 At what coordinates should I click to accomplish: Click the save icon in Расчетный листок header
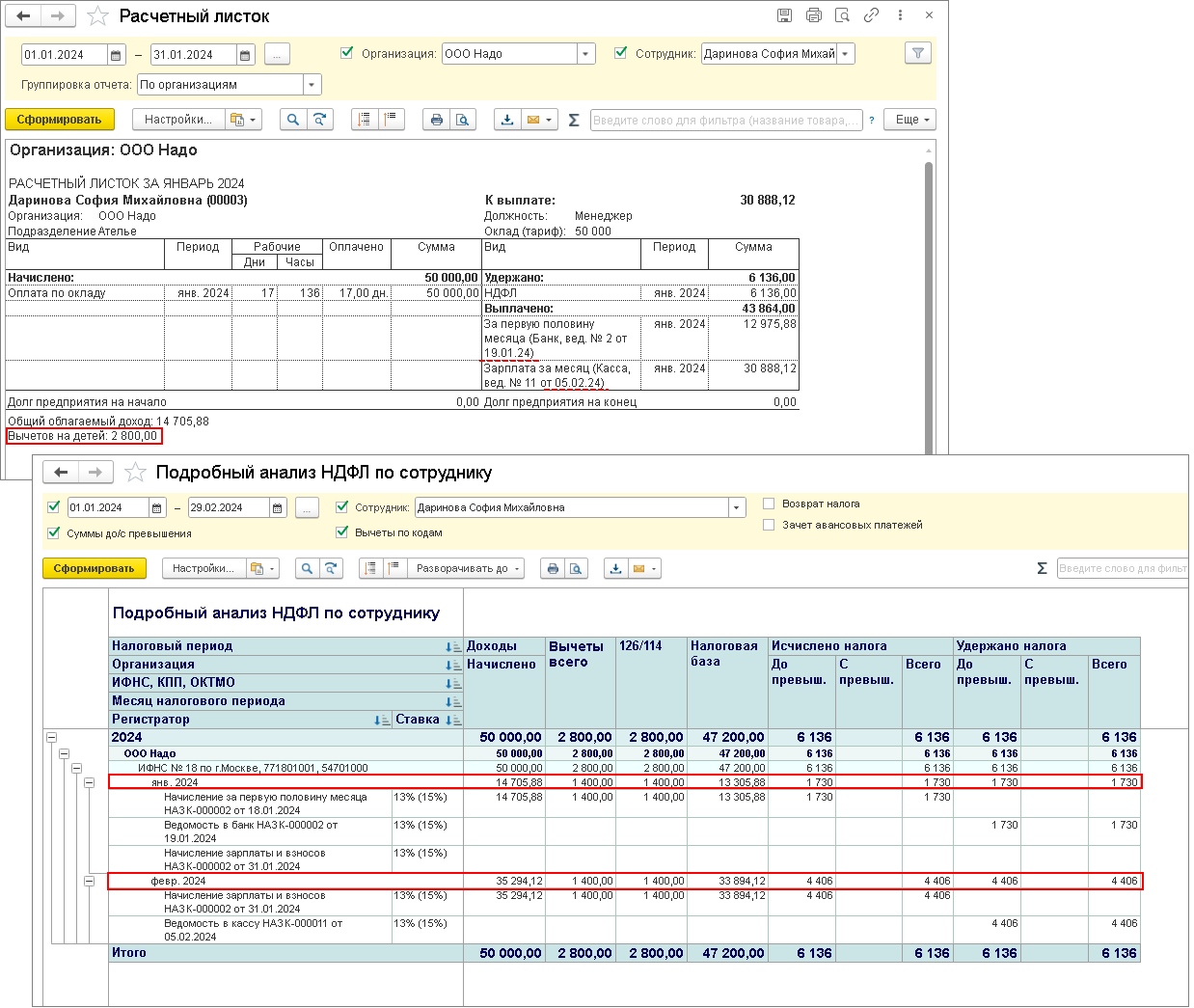(784, 15)
